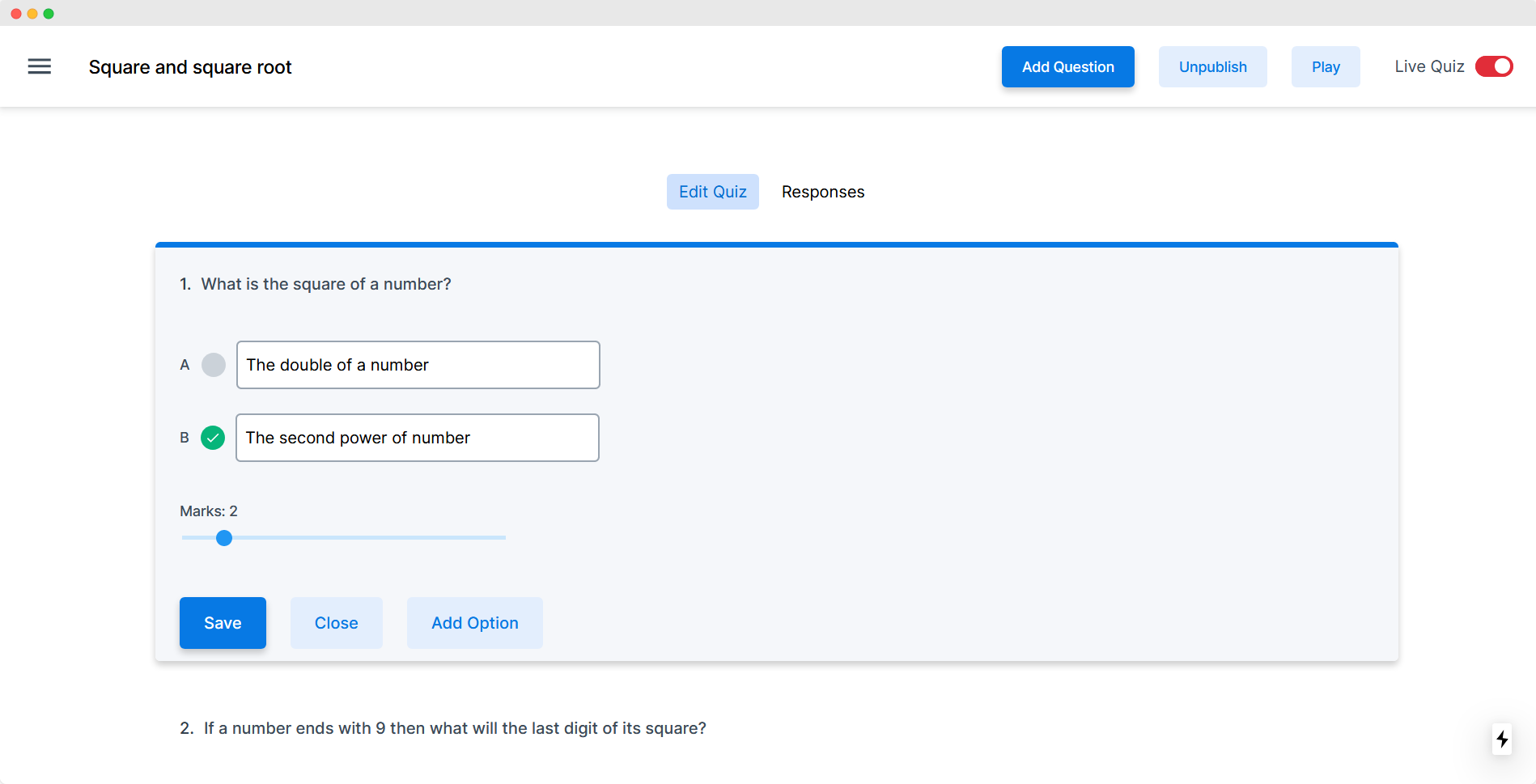Add another answer option
The width and height of the screenshot is (1536, 784).
pyautogui.click(x=475, y=623)
